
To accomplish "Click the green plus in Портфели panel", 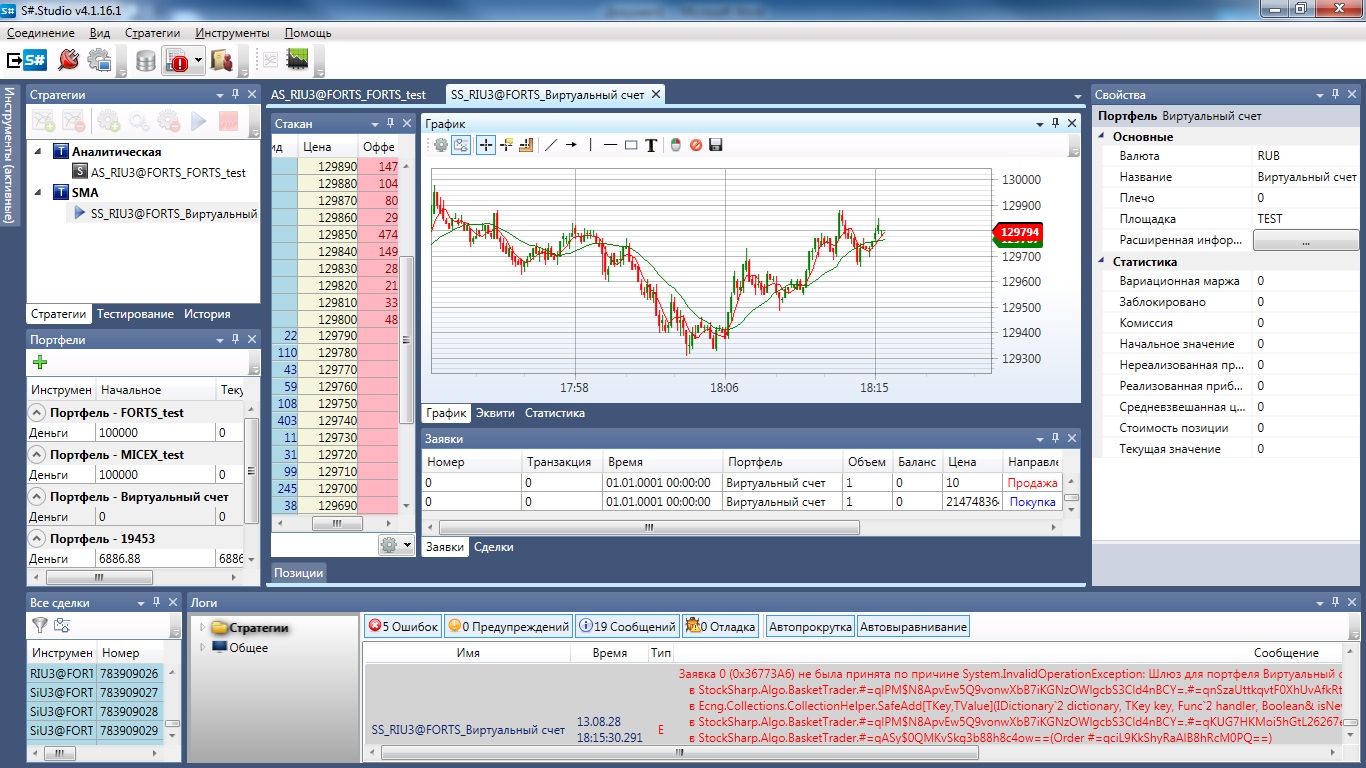I will tap(40, 362).
